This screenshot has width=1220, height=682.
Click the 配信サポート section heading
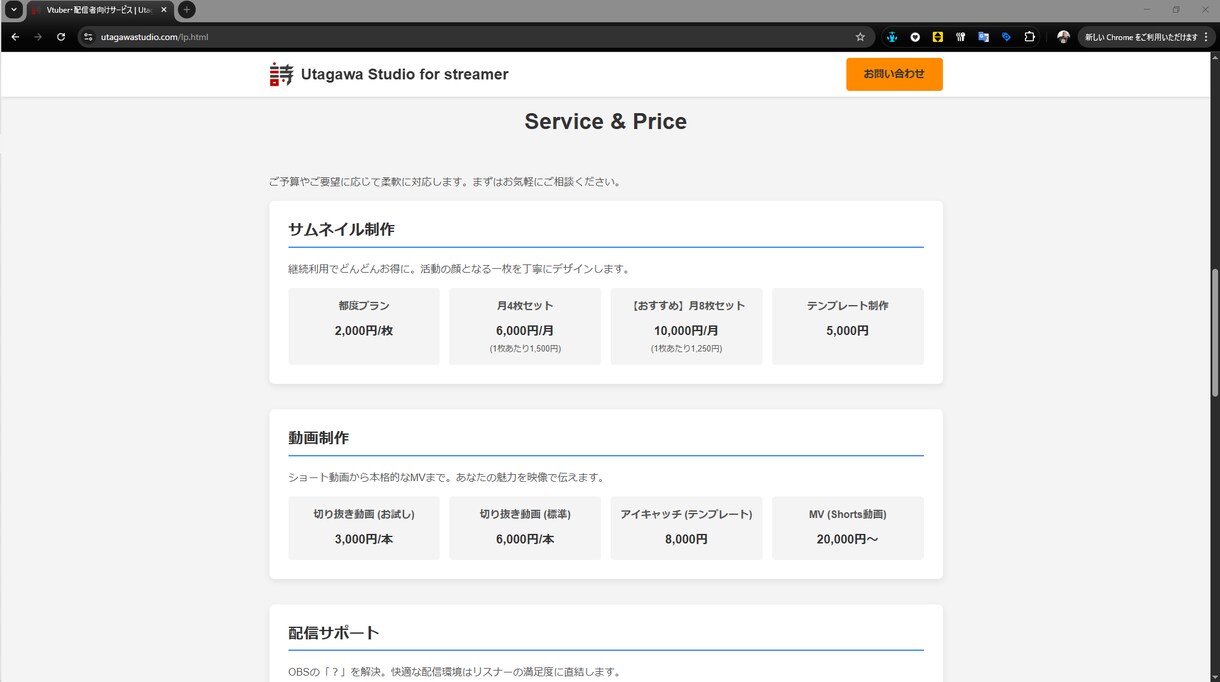(334, 633)
